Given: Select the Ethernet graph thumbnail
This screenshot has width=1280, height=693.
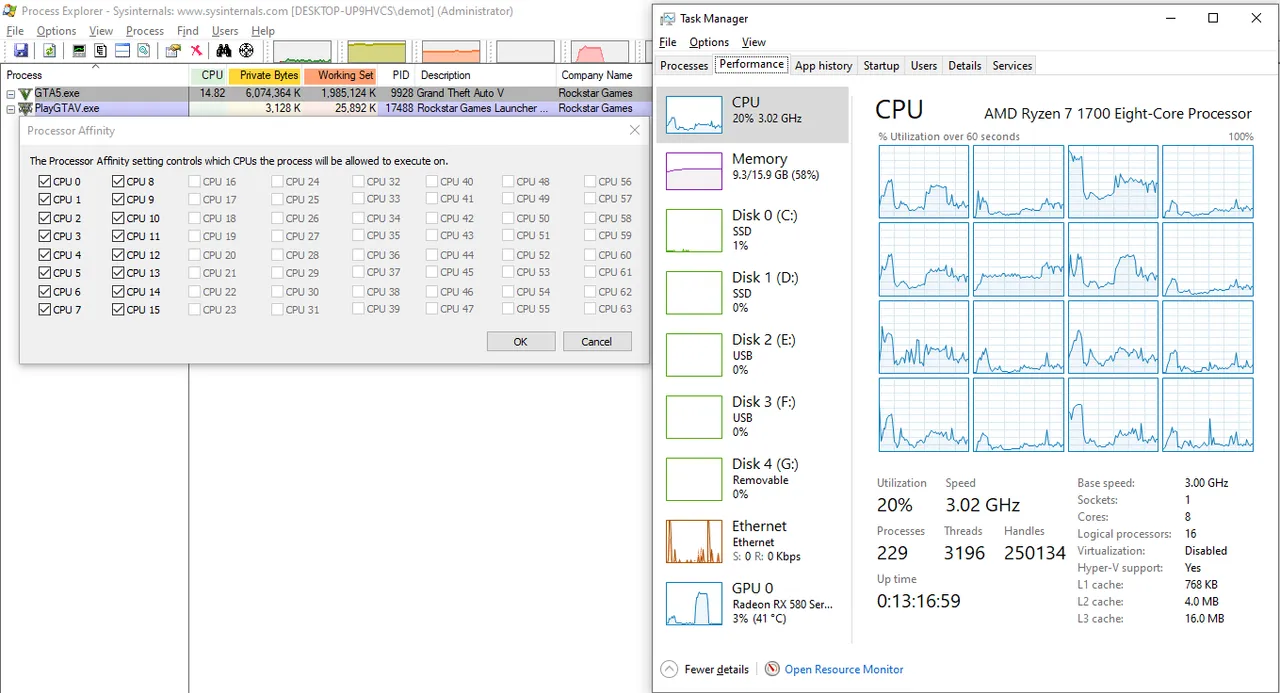Looking at the screenshot, I should point(694,541).
